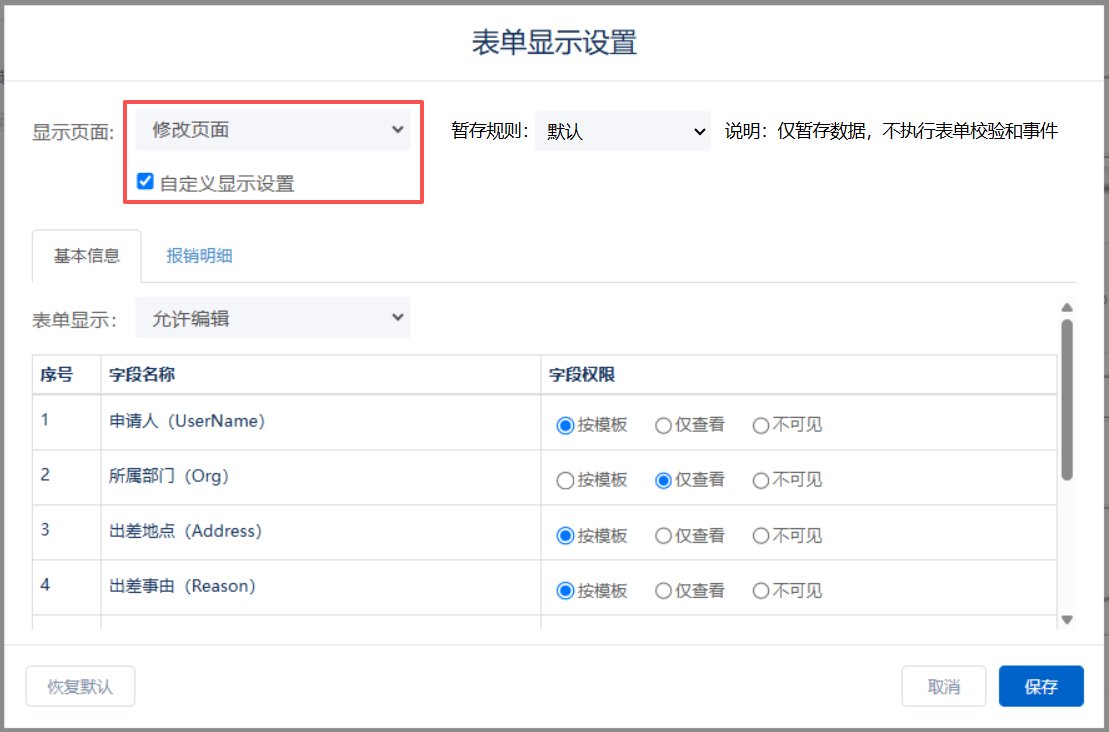The width and height of the screenshot is (1109, 732).
Task: Uncheck the 自定义显示设置 checkbox
Action: pos(145,182)
